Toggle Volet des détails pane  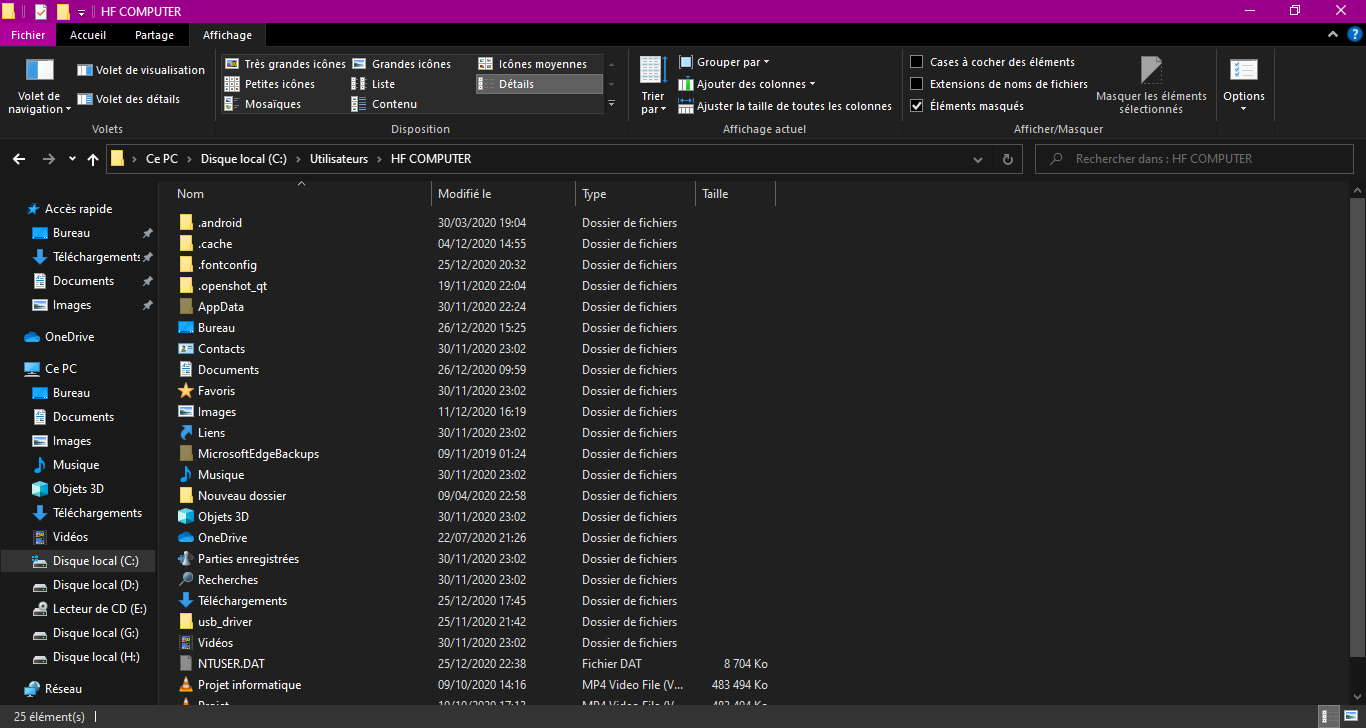[129, 99]
